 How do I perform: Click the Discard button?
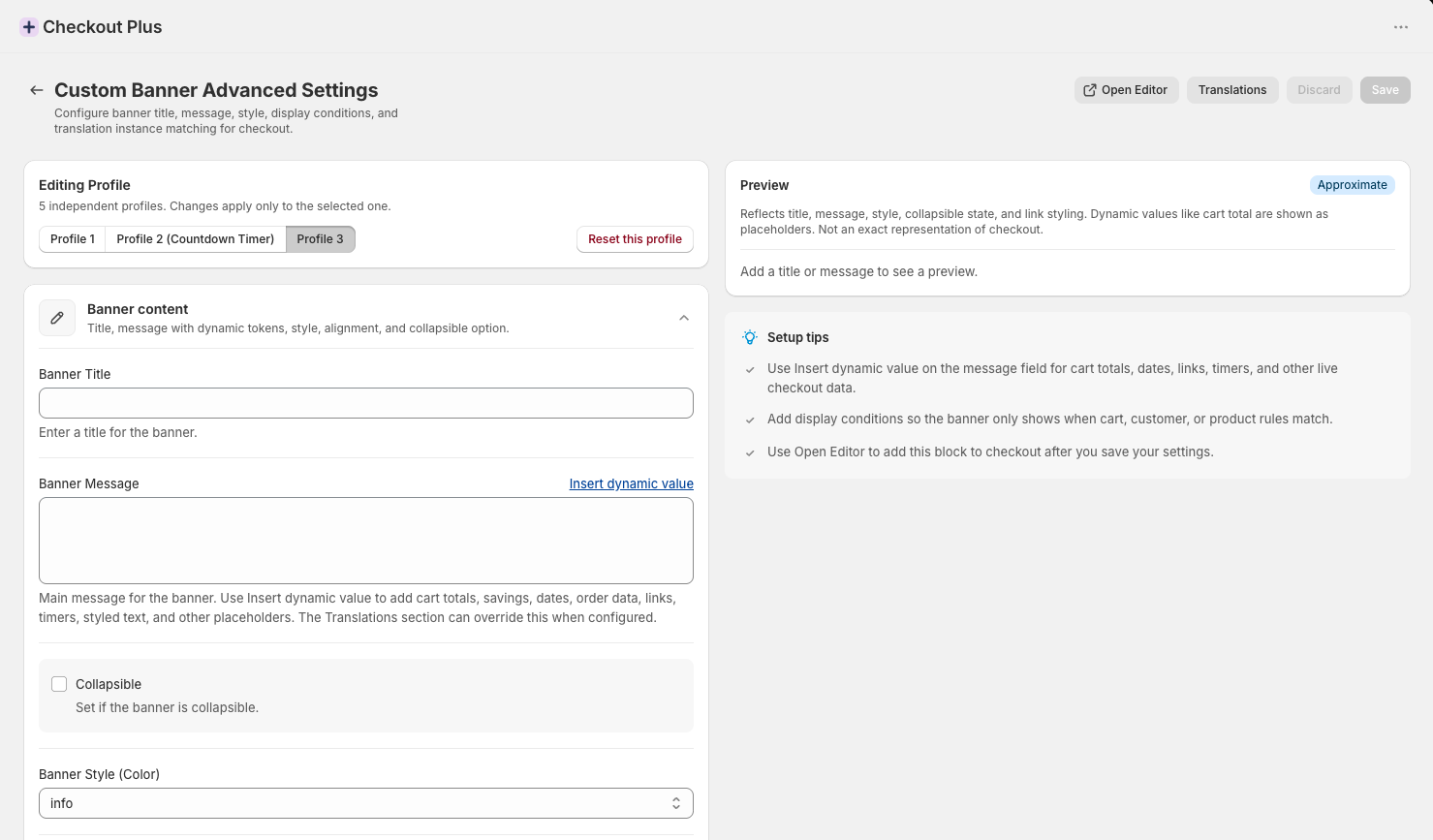[1319, 90]
